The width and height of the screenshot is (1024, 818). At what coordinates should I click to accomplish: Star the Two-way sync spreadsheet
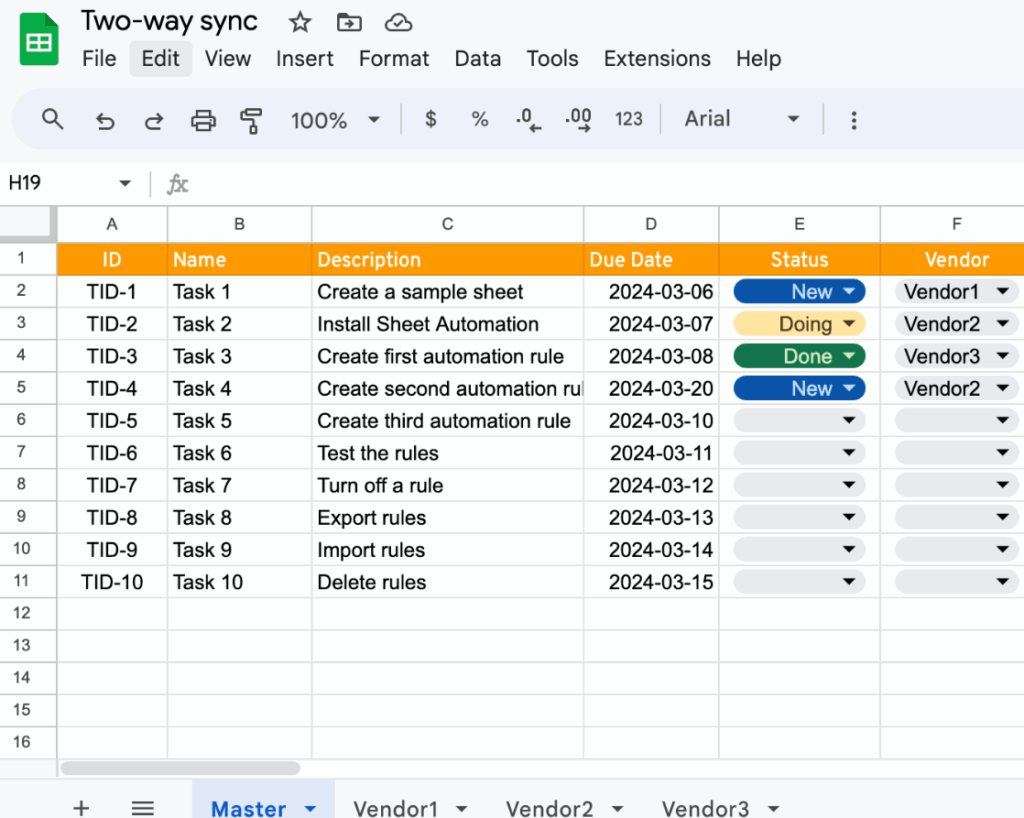click(299, 21)
